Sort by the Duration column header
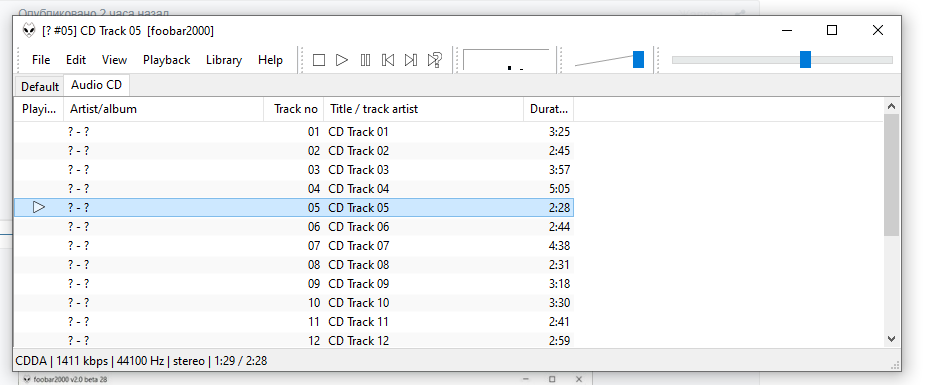This screenshot has height=385, width=925. point(549,109)
